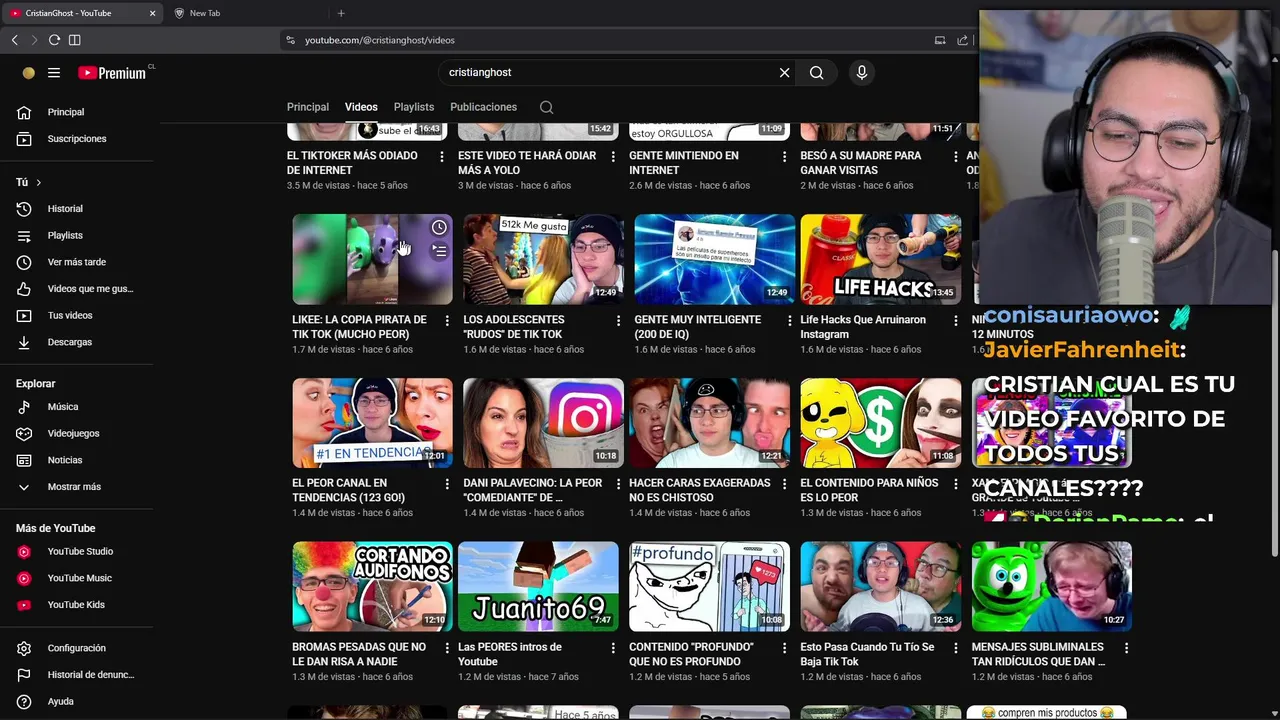Open Las PEORES intros de Youtube
Screen dimensions: 1280x720
[x=509, y=654]
